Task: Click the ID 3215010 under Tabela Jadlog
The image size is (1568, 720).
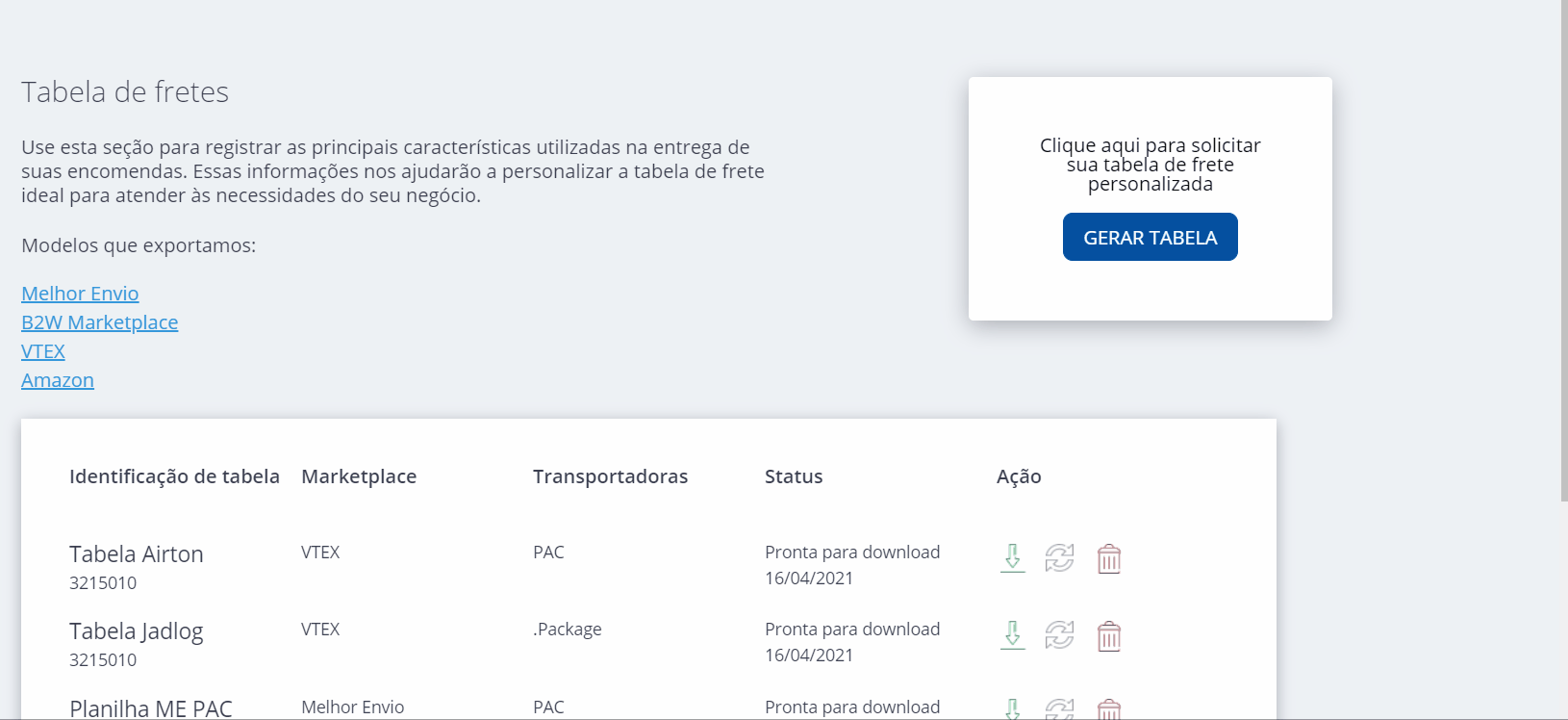Action: point(103,660)
